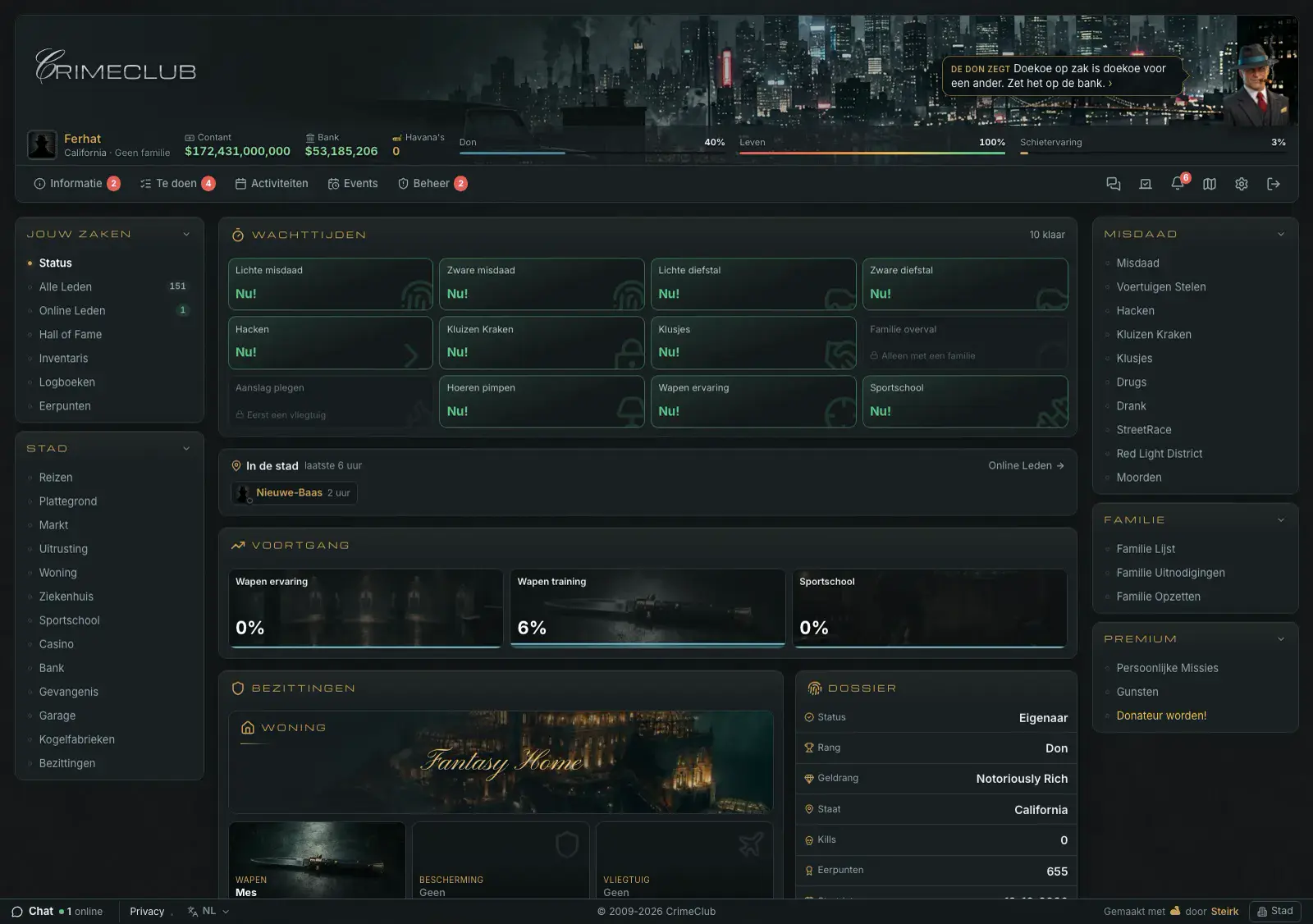Click Ferhat's profile avatar

click(42, 144)
